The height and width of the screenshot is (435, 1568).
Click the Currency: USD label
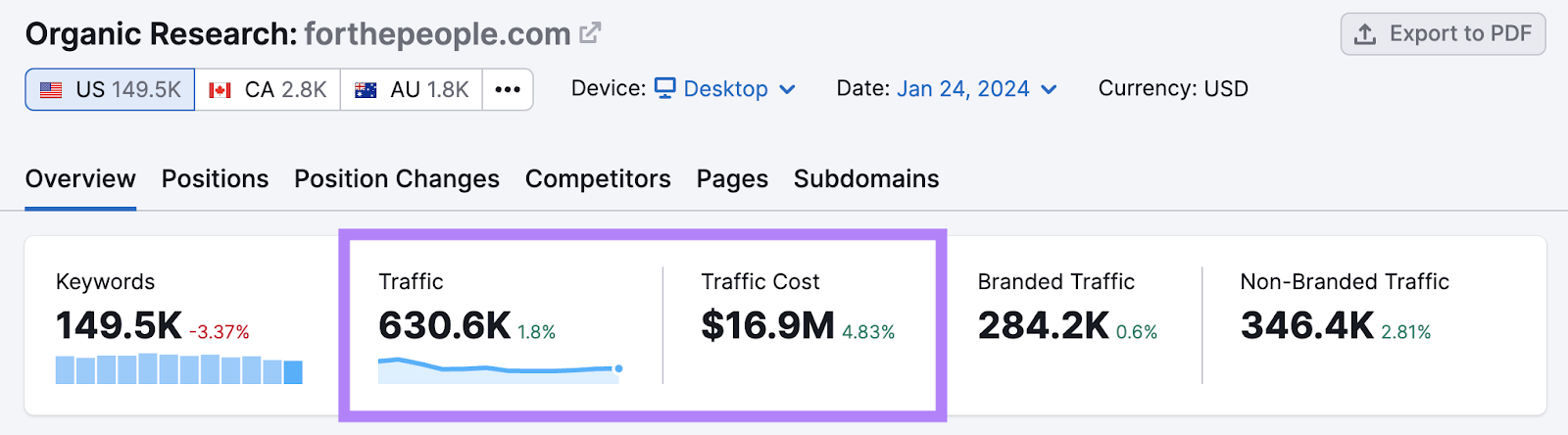[1173, 89]
